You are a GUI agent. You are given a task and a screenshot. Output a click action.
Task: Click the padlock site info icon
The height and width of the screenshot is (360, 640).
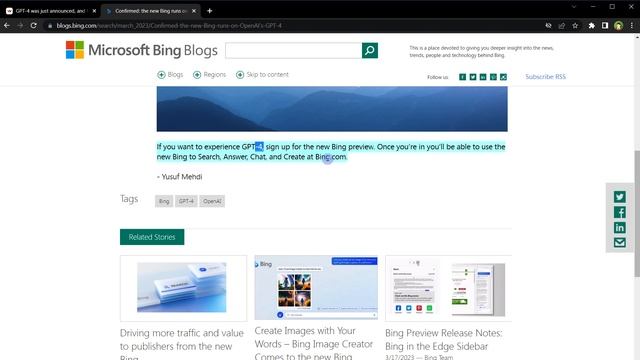(50, 25)
